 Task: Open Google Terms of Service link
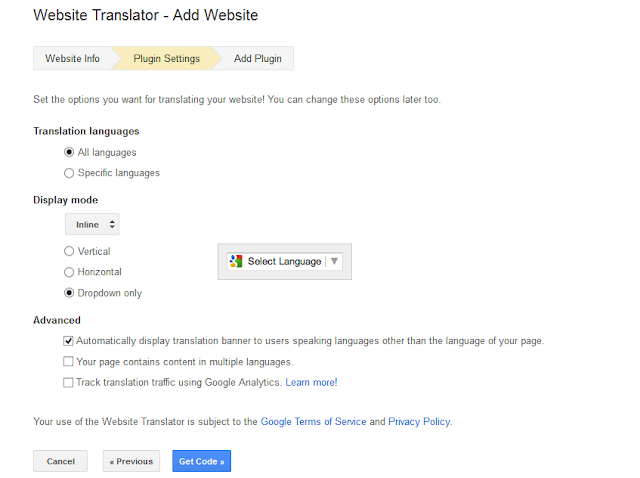click(313, 422)
